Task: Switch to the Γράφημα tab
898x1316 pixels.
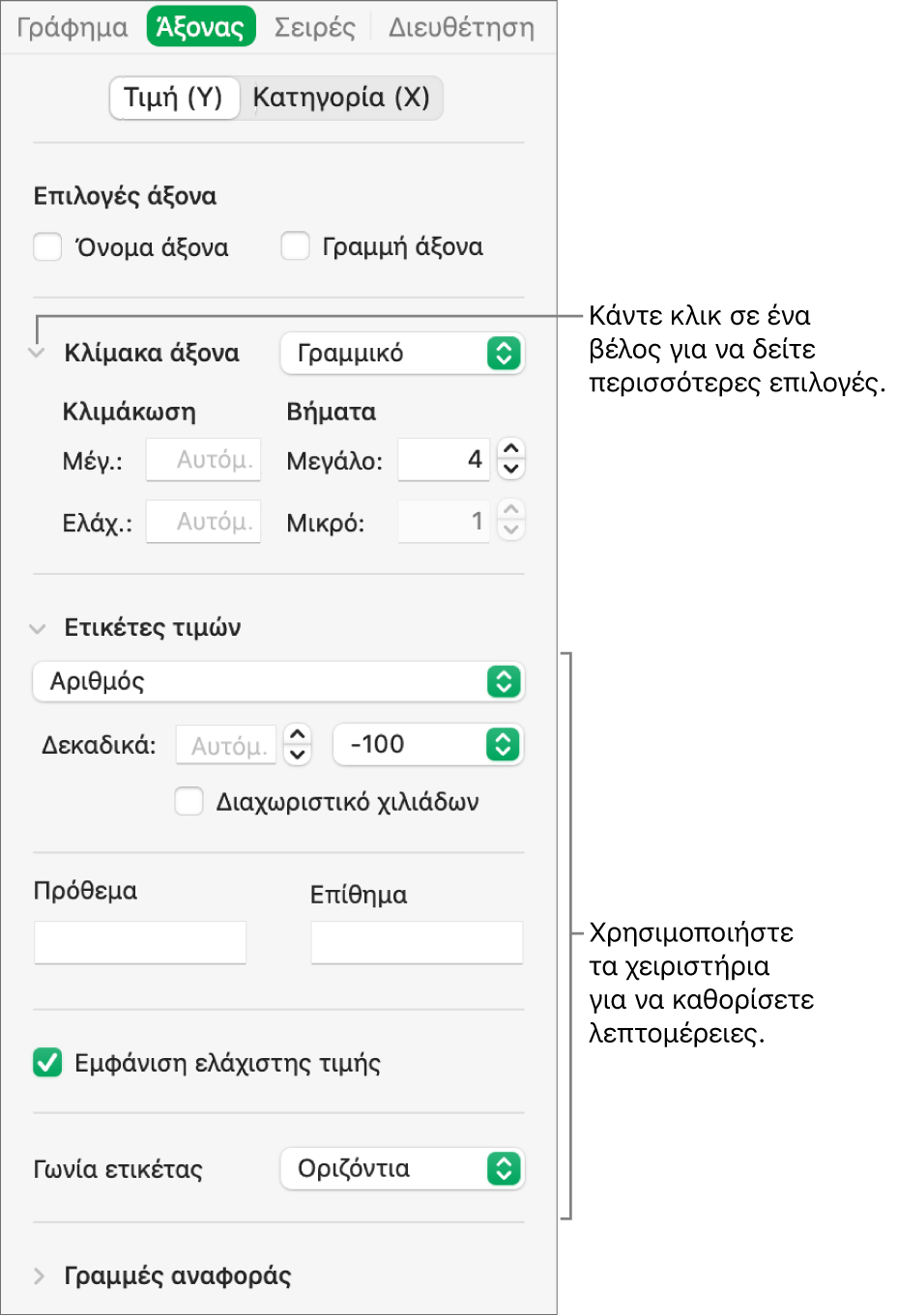Action: coord(72,27)
